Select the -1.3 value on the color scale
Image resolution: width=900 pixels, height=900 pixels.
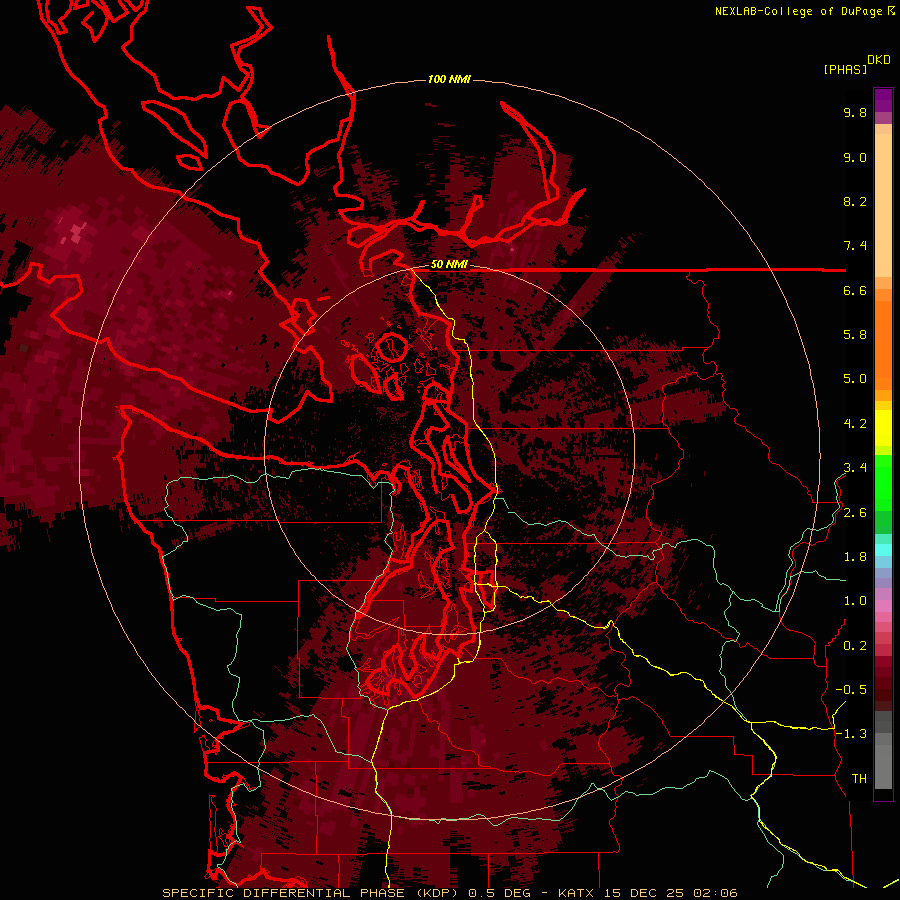click(x=851, y=734)
